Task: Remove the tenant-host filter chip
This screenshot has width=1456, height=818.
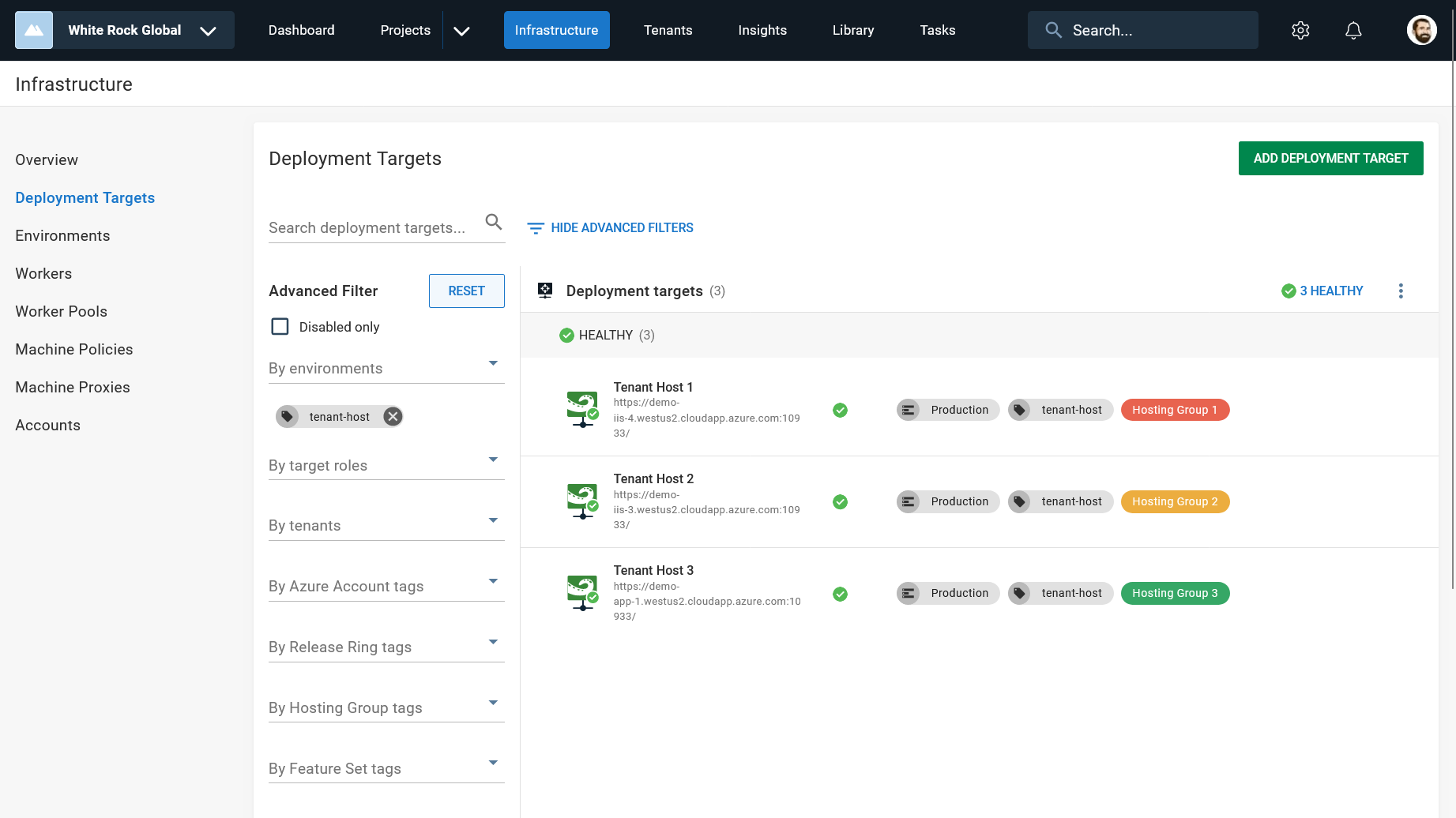Action: (x=393, y=417)
